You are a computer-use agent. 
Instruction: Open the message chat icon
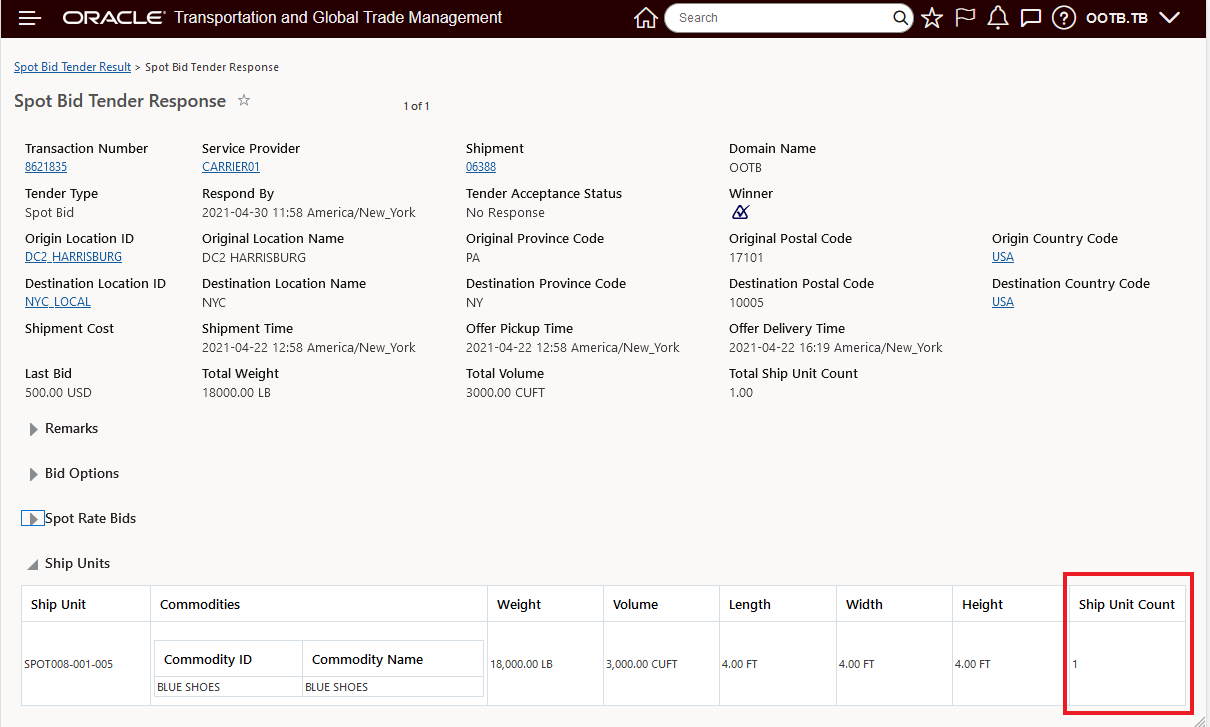1031,18
